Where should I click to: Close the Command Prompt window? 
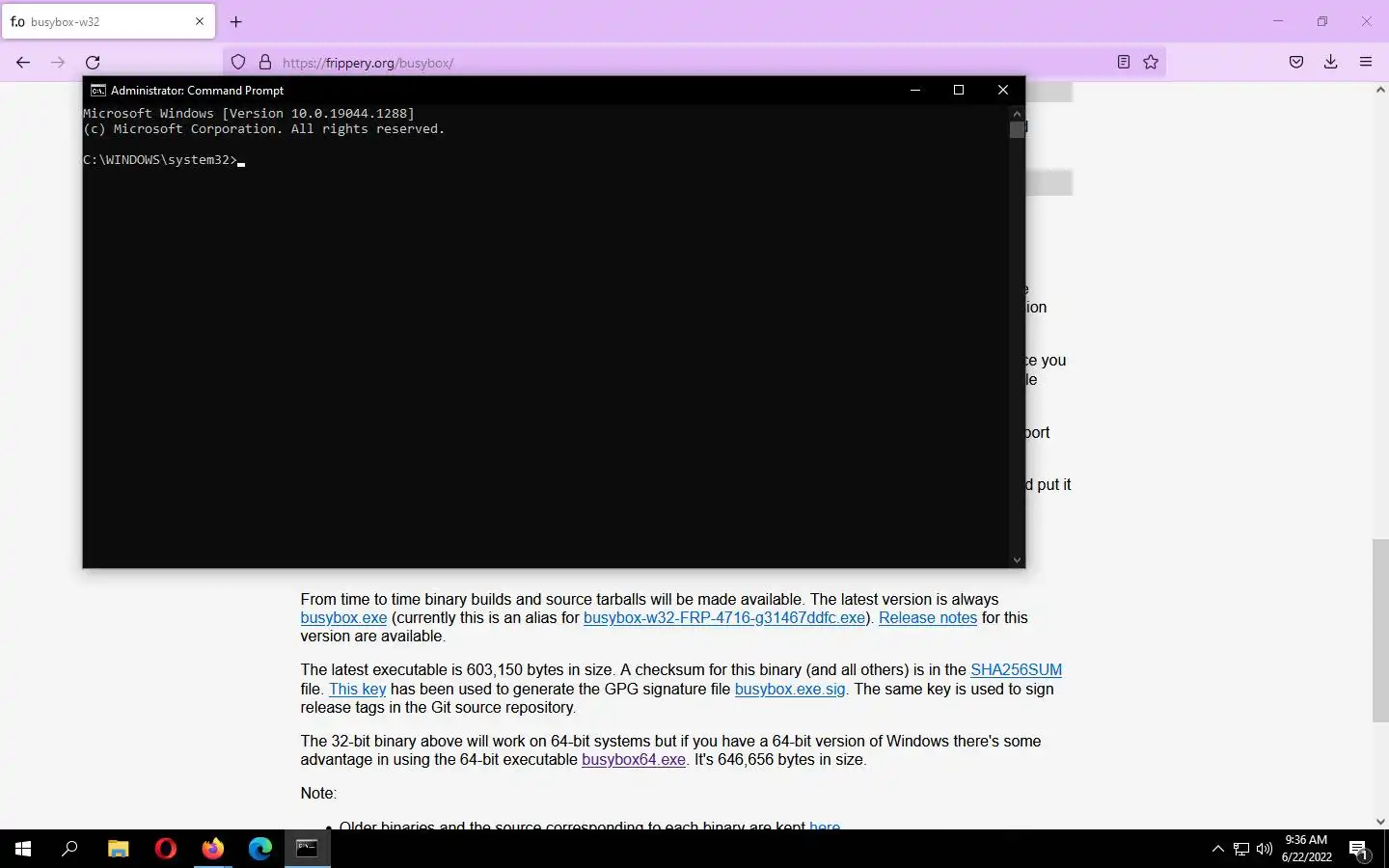pos(1003,90)
